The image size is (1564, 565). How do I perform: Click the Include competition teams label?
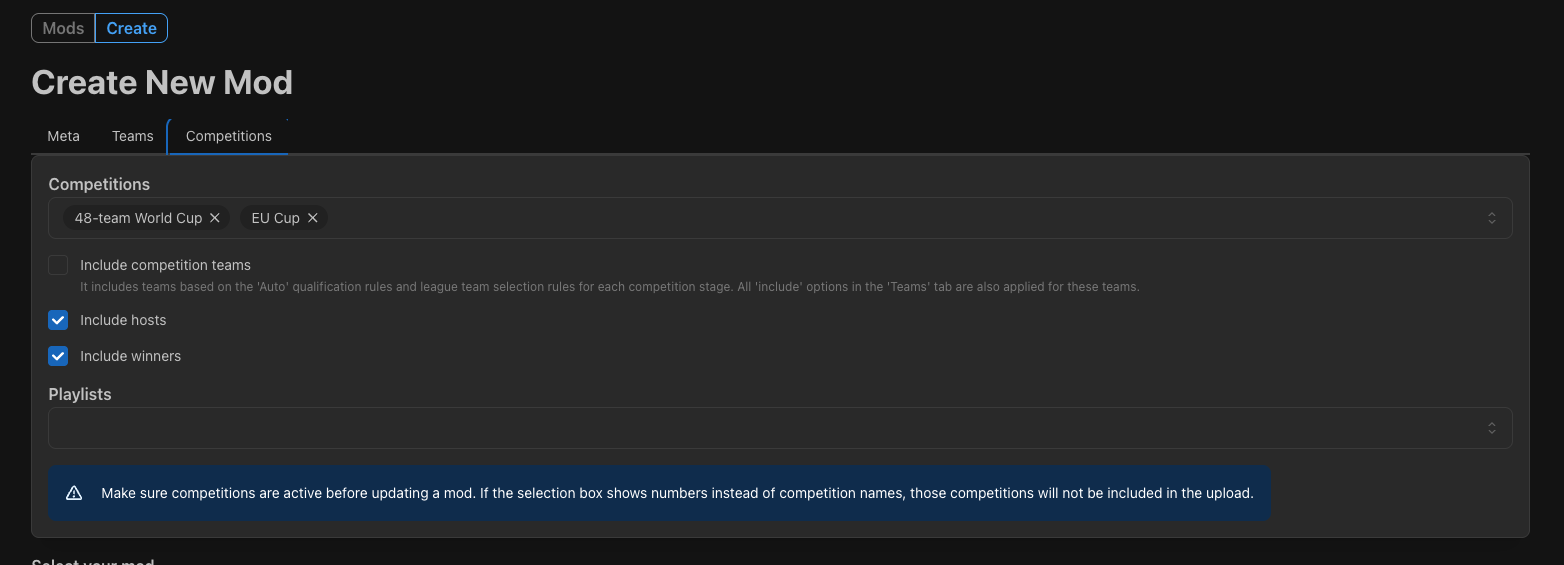pos(165,265)
